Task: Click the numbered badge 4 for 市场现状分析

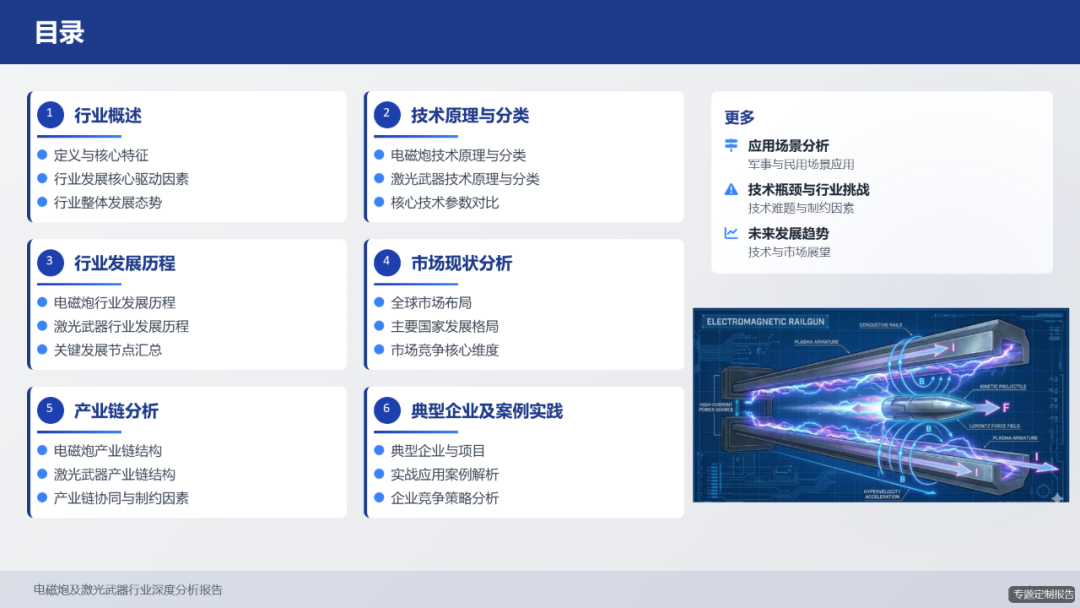Action: (x=388, y=263)
